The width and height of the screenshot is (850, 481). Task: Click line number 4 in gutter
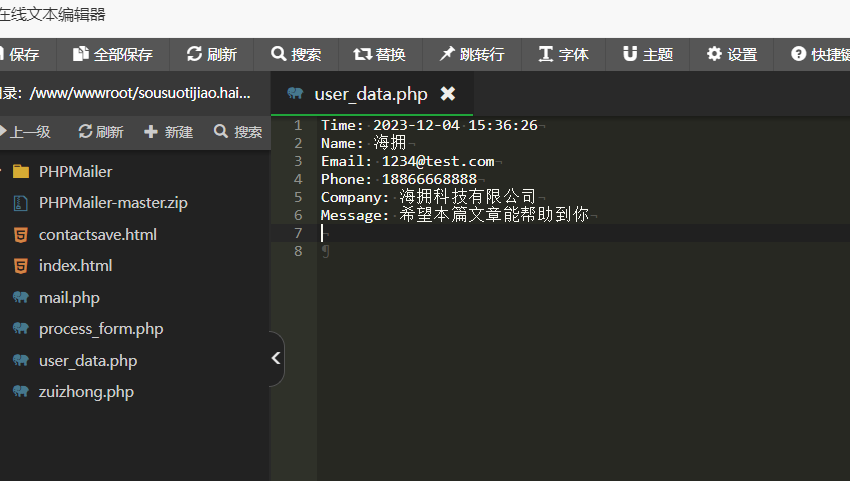(298, 179)
